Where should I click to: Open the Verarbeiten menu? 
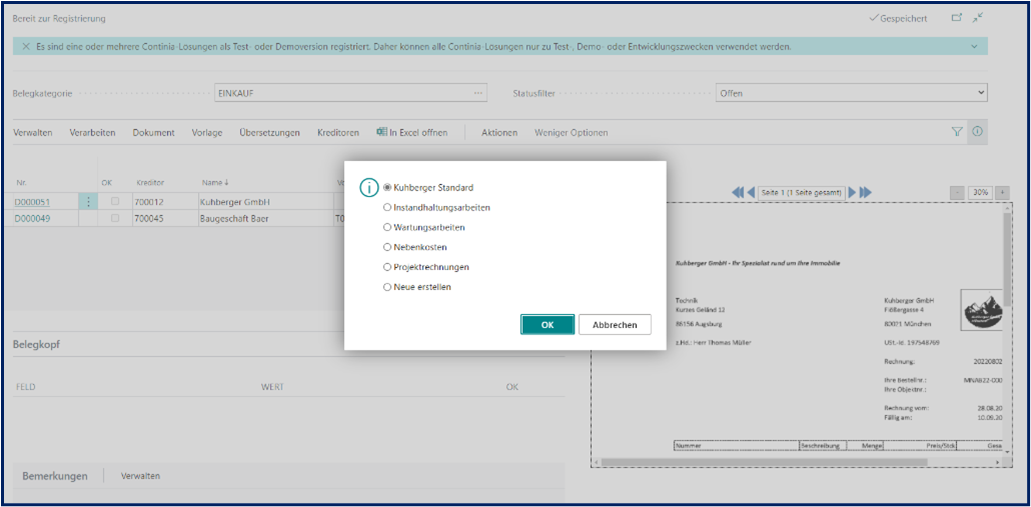click(92, 132)
